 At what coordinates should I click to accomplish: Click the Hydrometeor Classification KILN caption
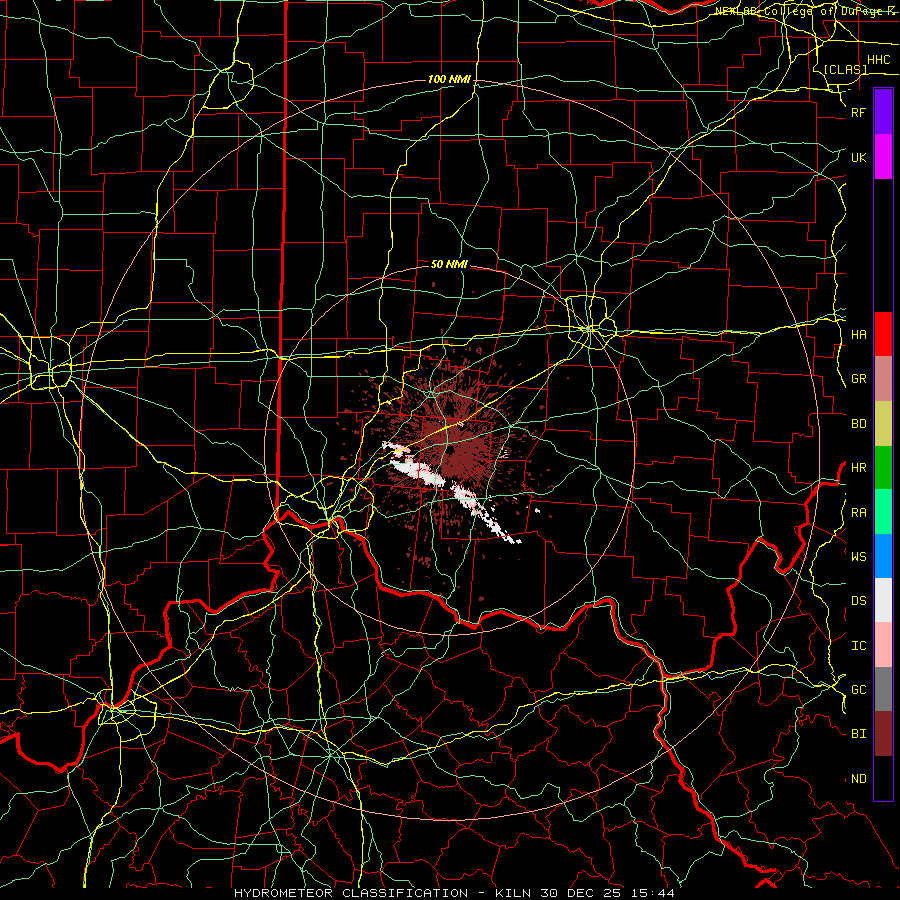454,893
